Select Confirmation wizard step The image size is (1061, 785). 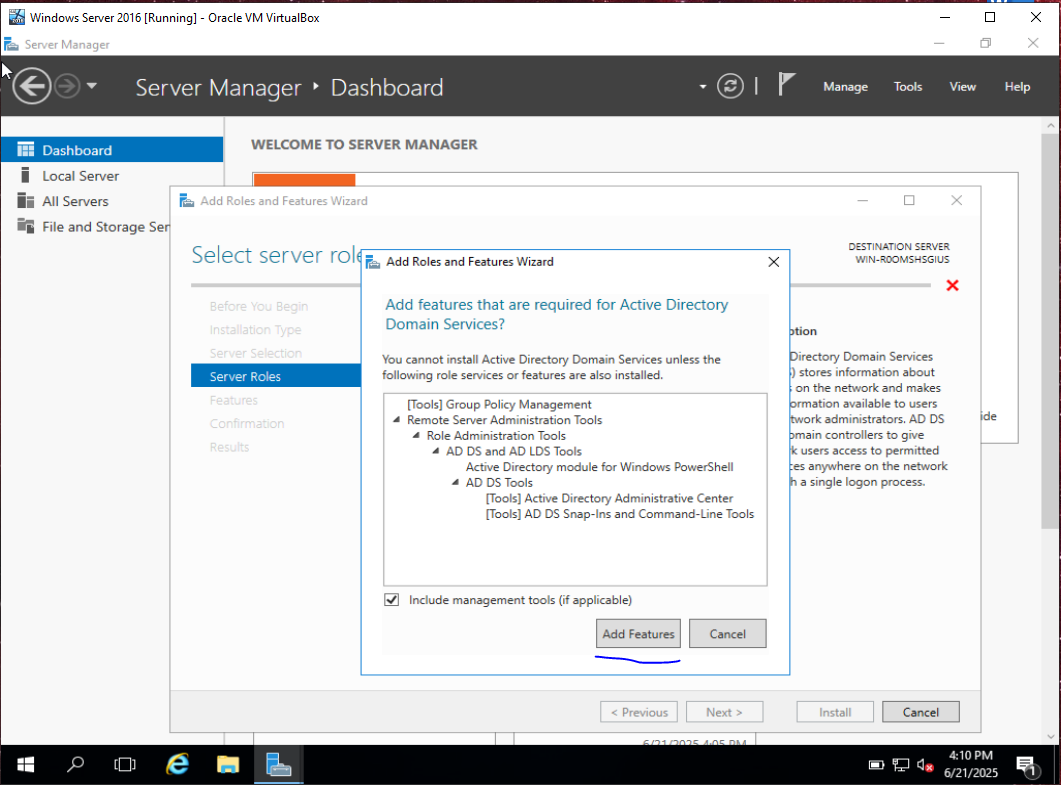(x=246, y=423)
